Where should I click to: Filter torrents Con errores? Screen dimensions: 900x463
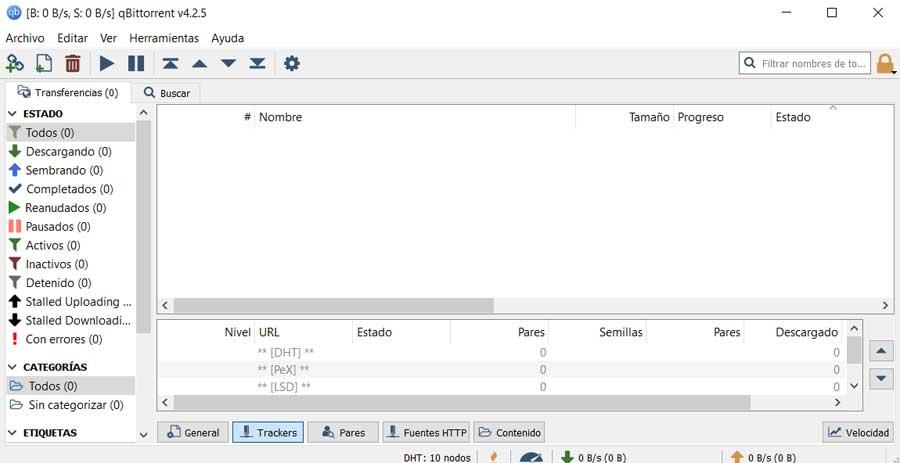click(x=71, y=339)
